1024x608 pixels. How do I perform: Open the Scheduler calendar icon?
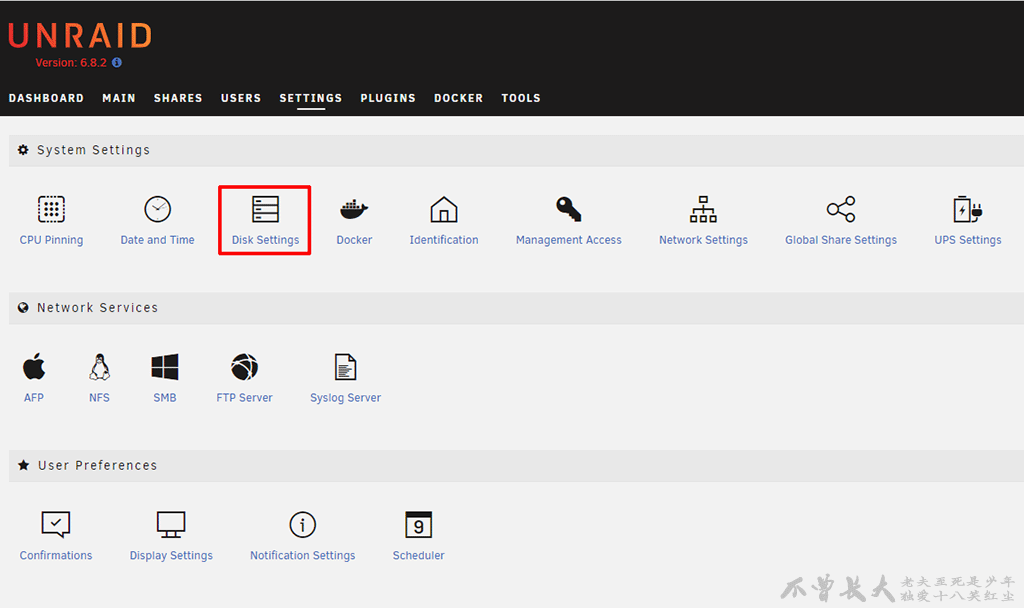(x=418, y=525)
